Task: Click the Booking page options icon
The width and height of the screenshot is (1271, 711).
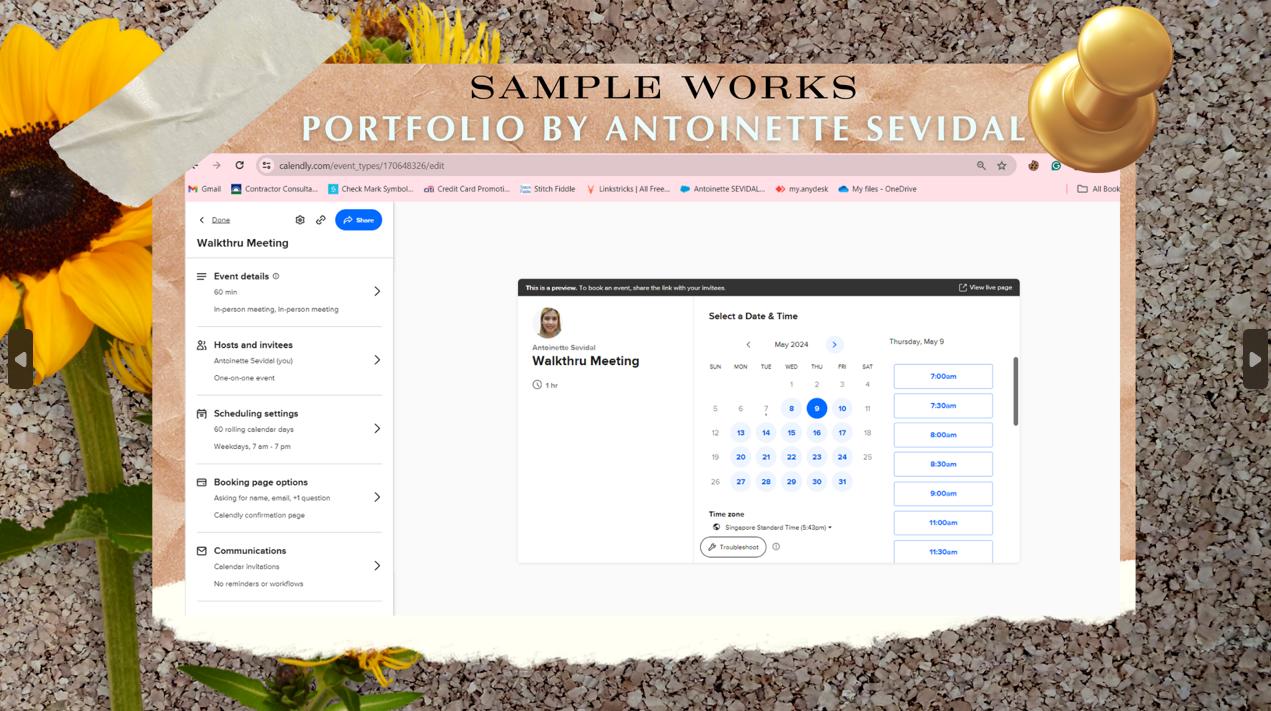Action: tap(202, 482)
